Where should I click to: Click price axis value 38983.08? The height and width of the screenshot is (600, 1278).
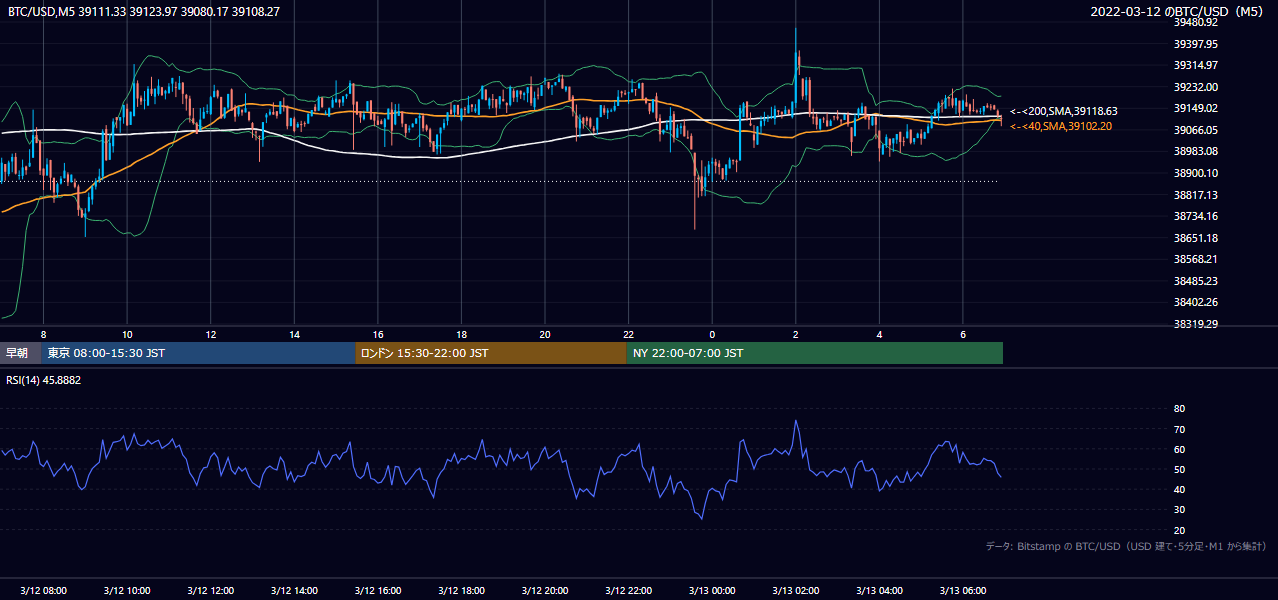(x=1195, y=151)
